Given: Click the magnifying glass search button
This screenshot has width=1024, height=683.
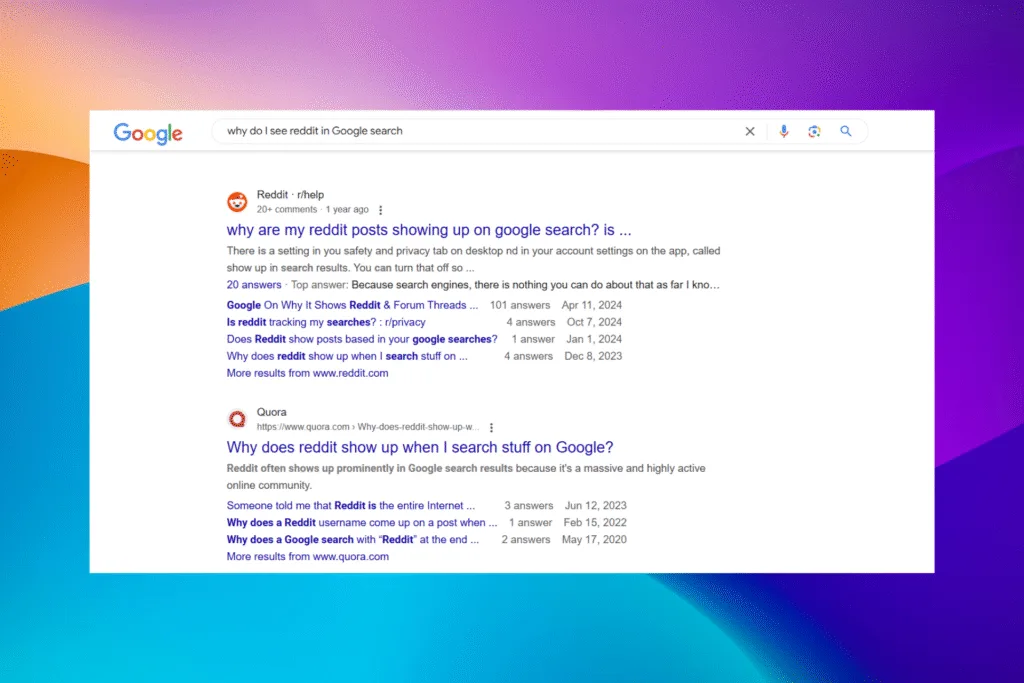Looking at the screenshot, I should (846, 131).
